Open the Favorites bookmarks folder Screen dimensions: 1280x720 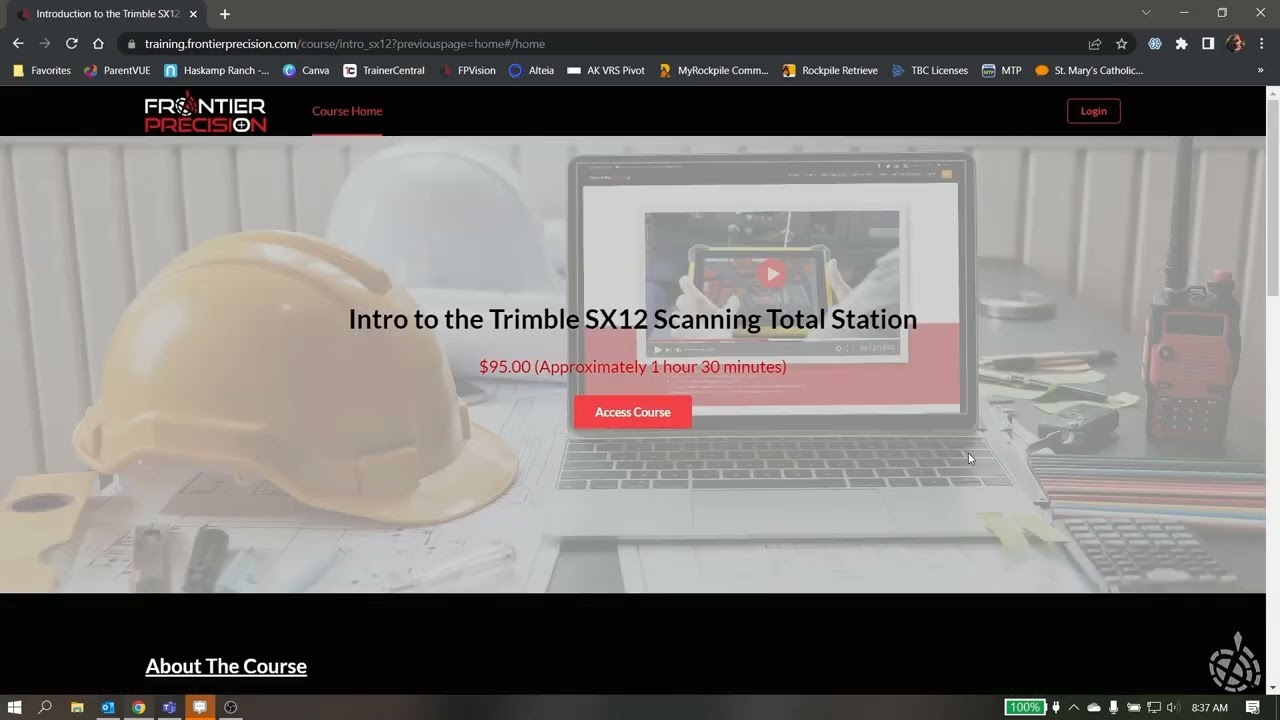point(42,71)
